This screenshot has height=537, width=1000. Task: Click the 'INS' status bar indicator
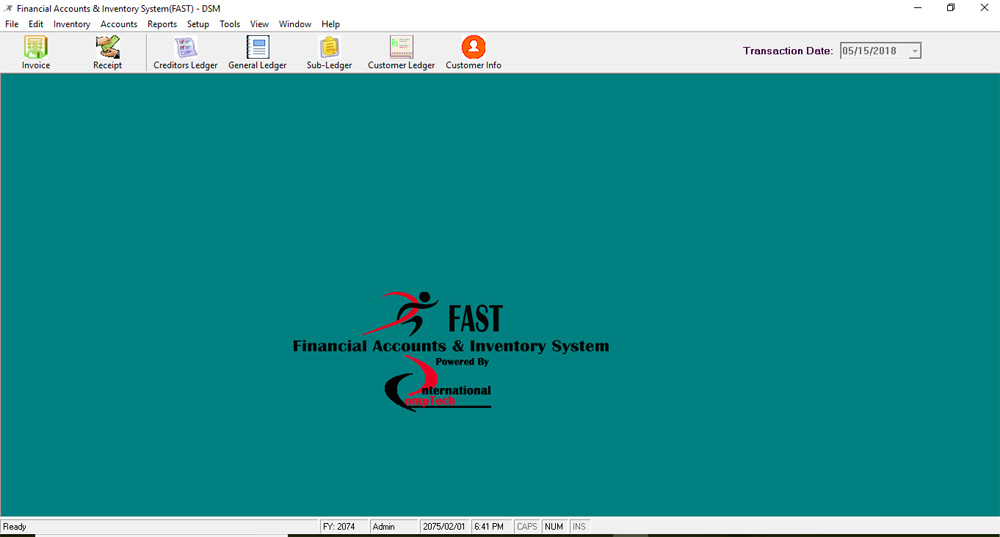pos(579,527)
